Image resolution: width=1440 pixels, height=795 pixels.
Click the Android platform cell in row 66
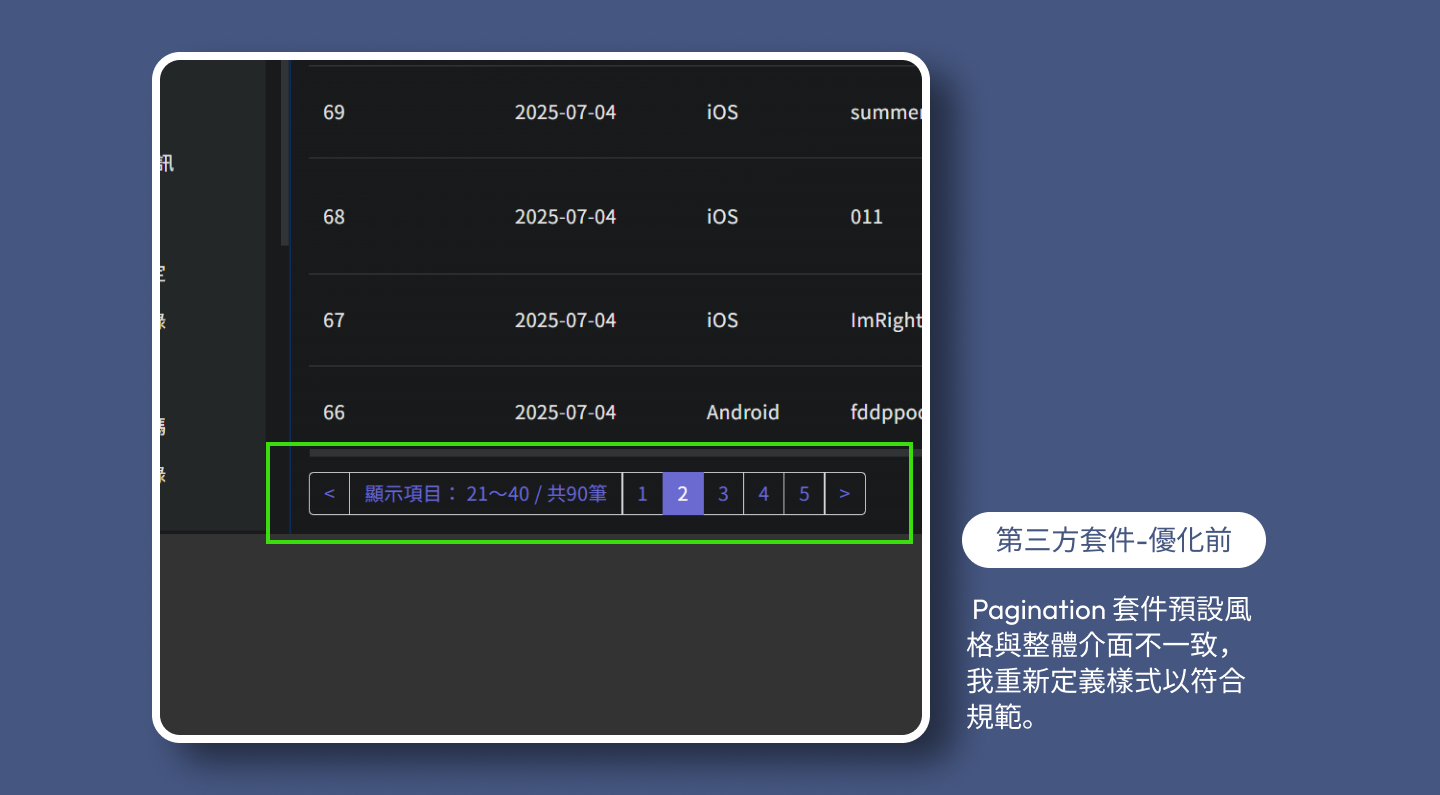click(742, 412)
